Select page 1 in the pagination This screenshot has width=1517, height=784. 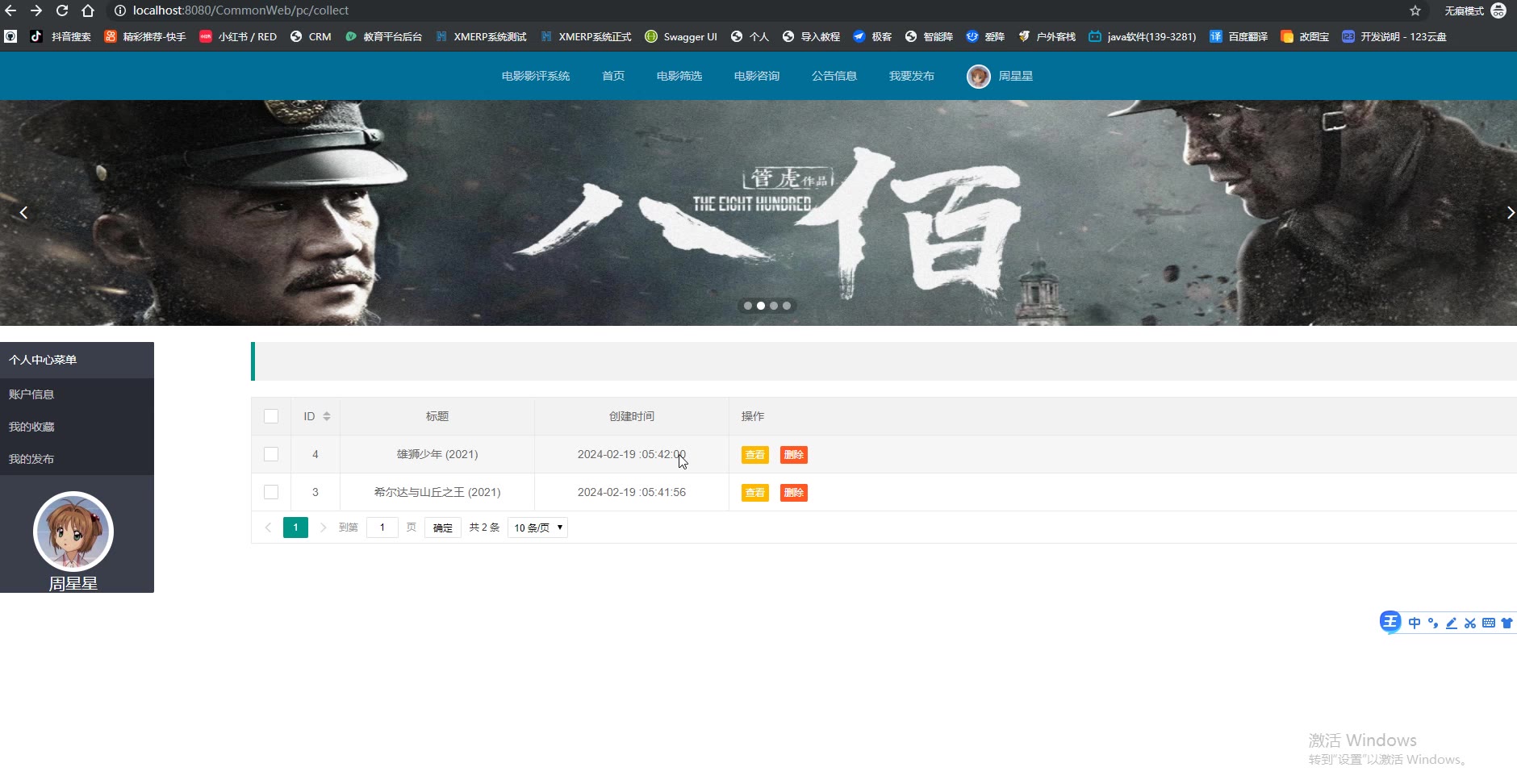[295, 528]
